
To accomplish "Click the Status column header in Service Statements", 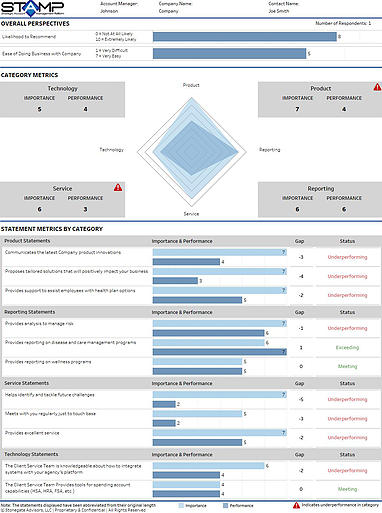I will tap(347, 383).
